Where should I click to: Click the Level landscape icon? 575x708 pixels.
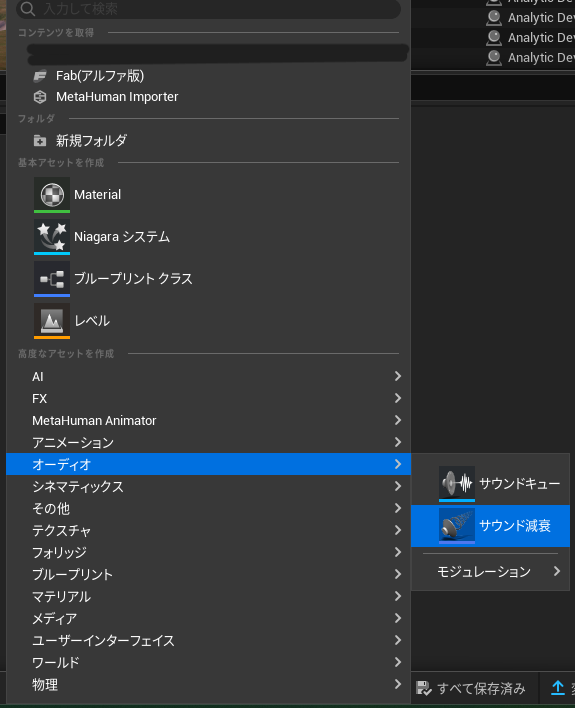click(x=52, y=321)
